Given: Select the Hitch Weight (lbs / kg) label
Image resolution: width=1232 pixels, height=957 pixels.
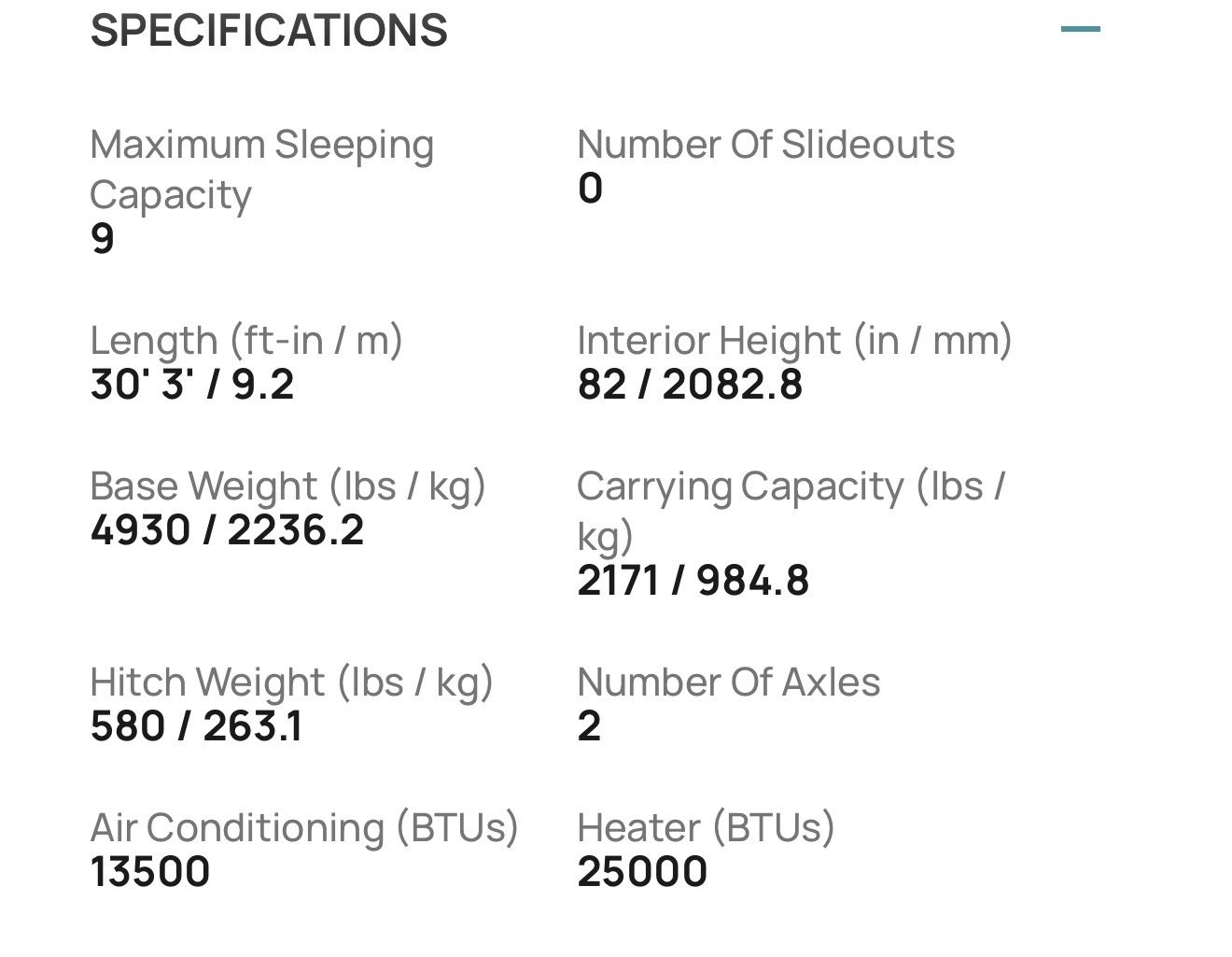Looking at the screenshot, I should 291,683.
